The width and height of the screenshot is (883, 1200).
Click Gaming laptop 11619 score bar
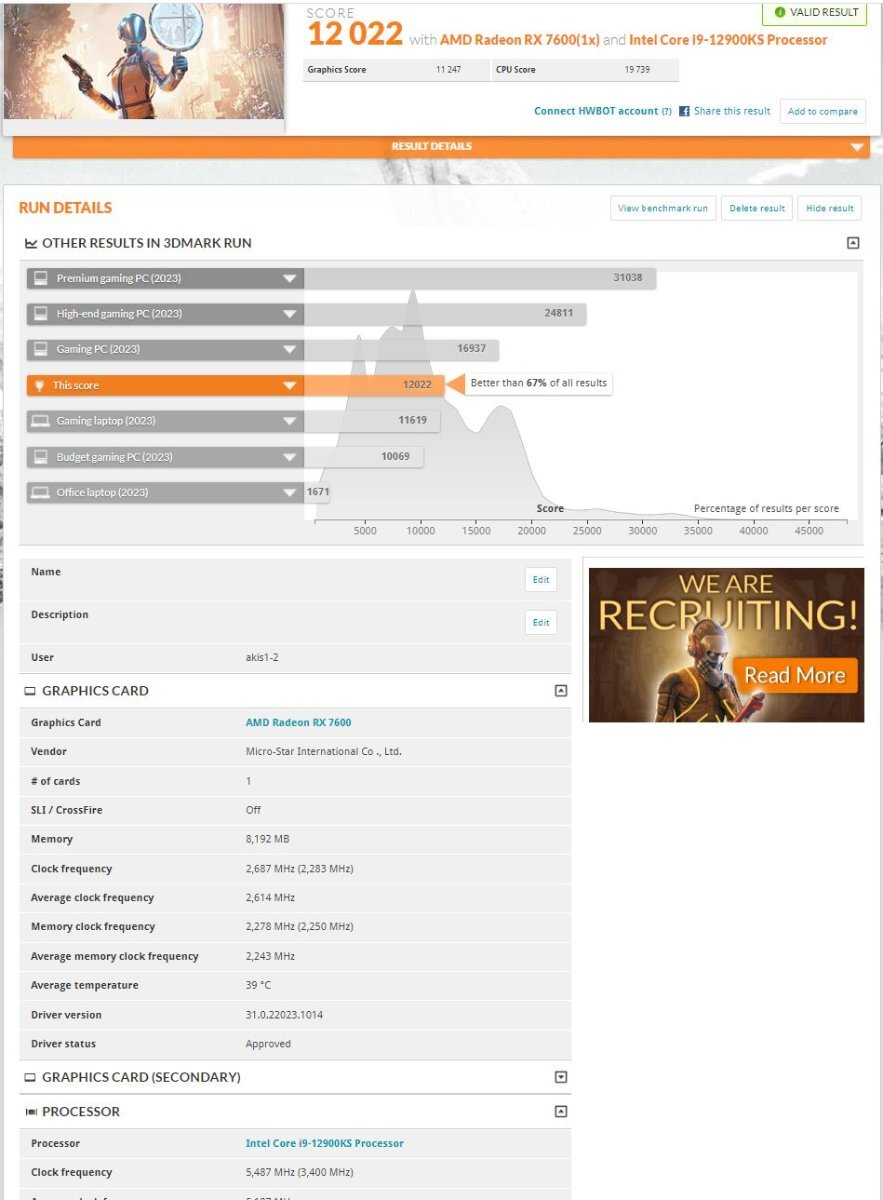tap(372, 421)
